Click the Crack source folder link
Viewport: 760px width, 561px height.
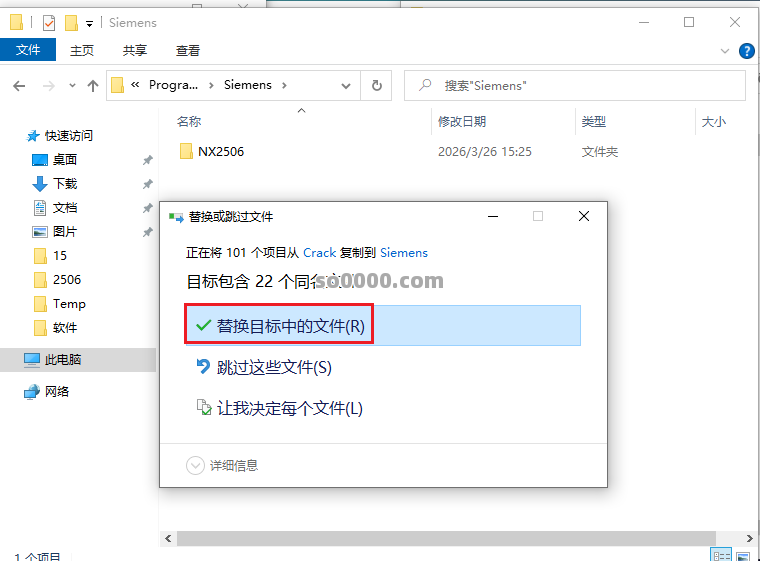click(x=320, y=253)
